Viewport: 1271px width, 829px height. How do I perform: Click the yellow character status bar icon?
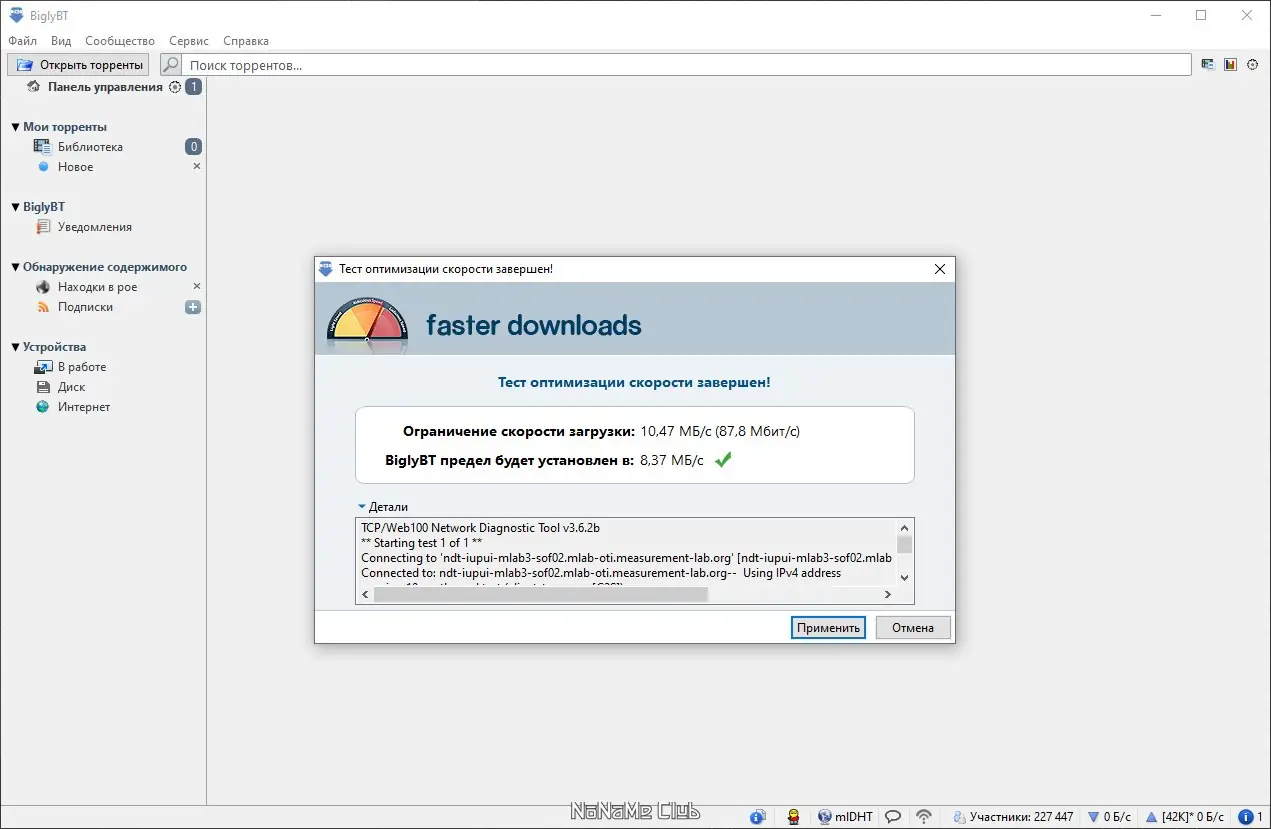click(793, 816)
